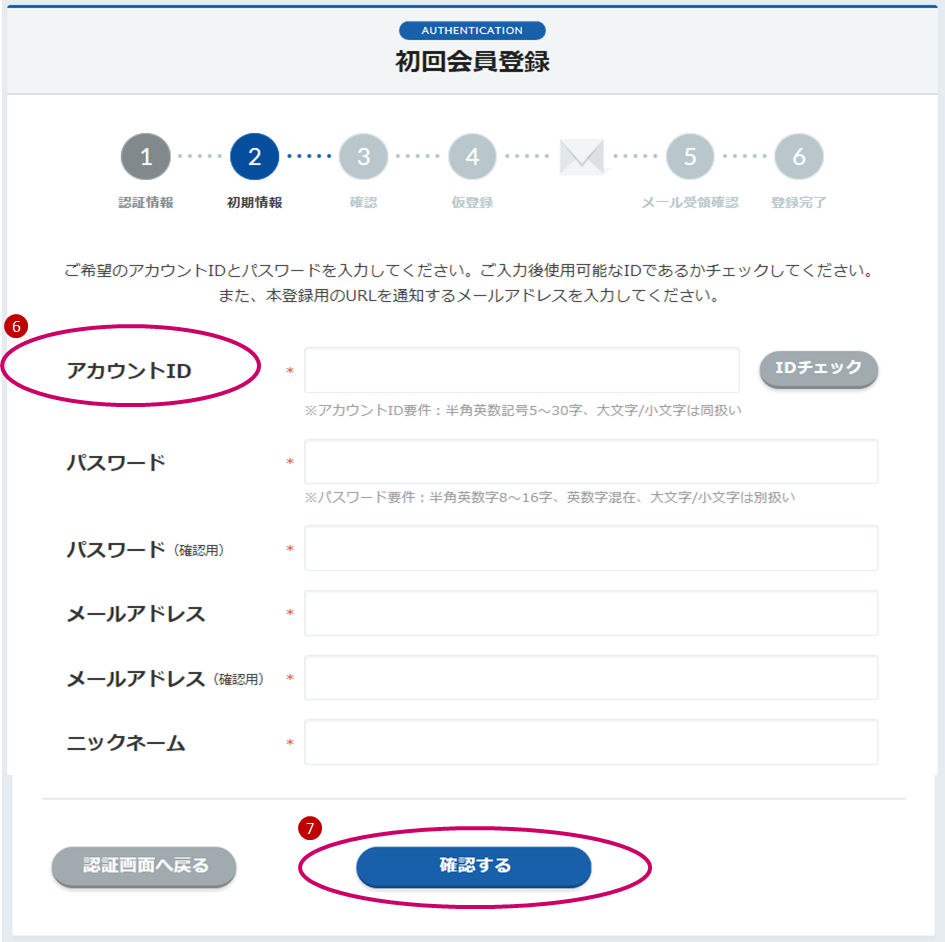Click the パスワード (確認用) input field
The width and height of the screenshot is (945, 942).
pyautogui.click(x=591, y=548)
